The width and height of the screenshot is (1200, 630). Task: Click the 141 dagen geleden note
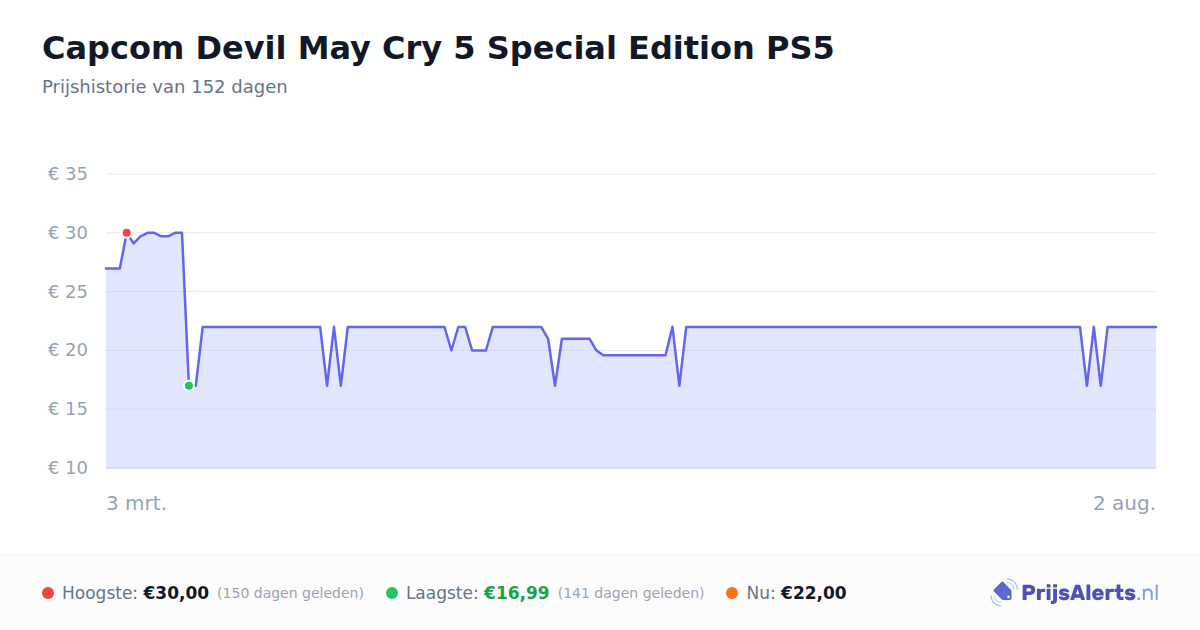[x=631, y=593]
